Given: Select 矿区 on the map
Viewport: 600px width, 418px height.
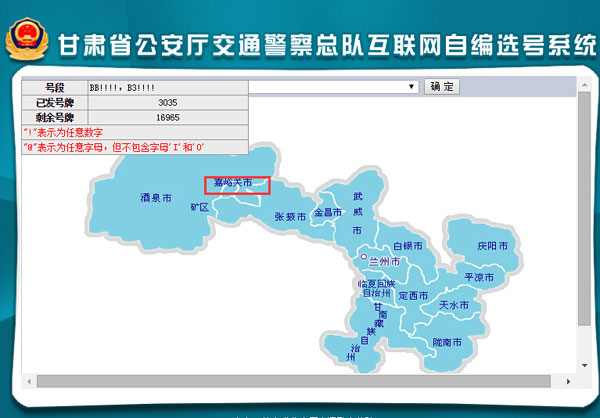Looking at the screenshot, I should click(200, 207).
